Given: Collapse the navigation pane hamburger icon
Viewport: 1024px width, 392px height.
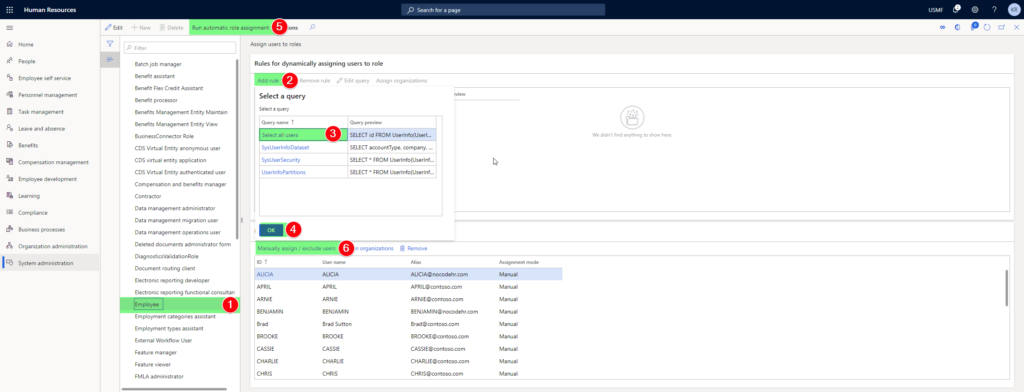Looking at the screenshot, I should (9, 27).
